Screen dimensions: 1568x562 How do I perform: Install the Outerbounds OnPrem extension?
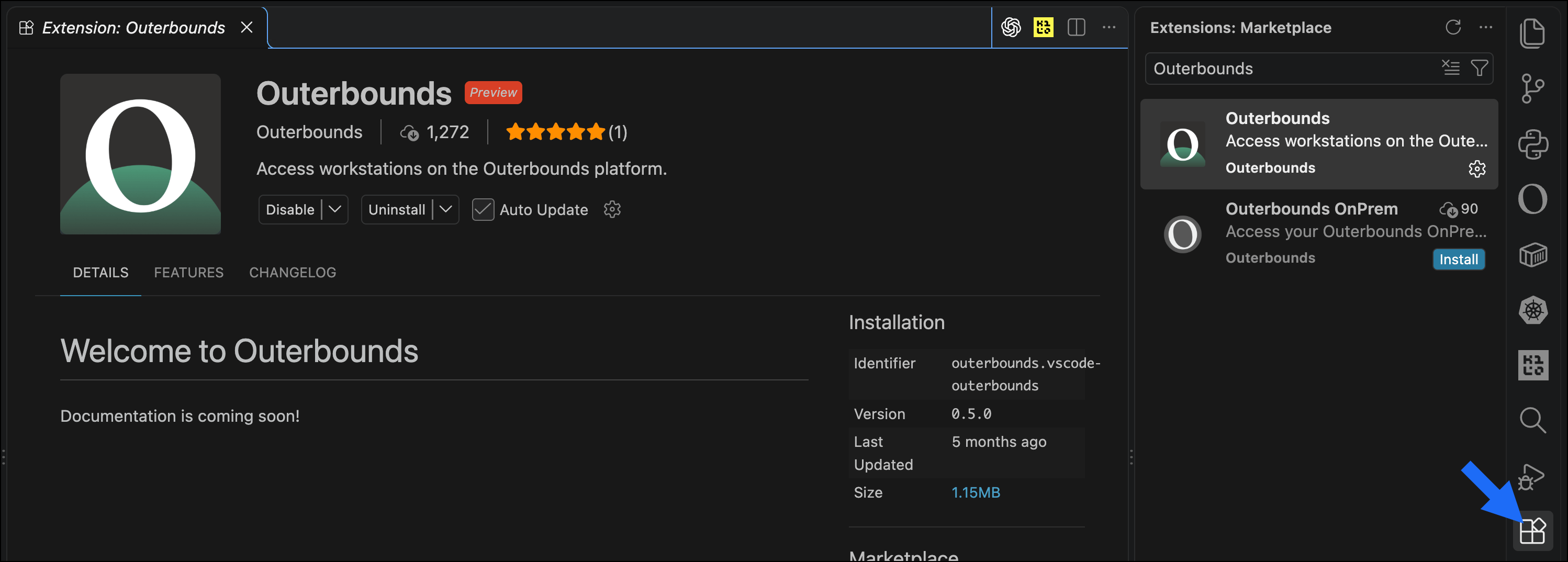1459,260
